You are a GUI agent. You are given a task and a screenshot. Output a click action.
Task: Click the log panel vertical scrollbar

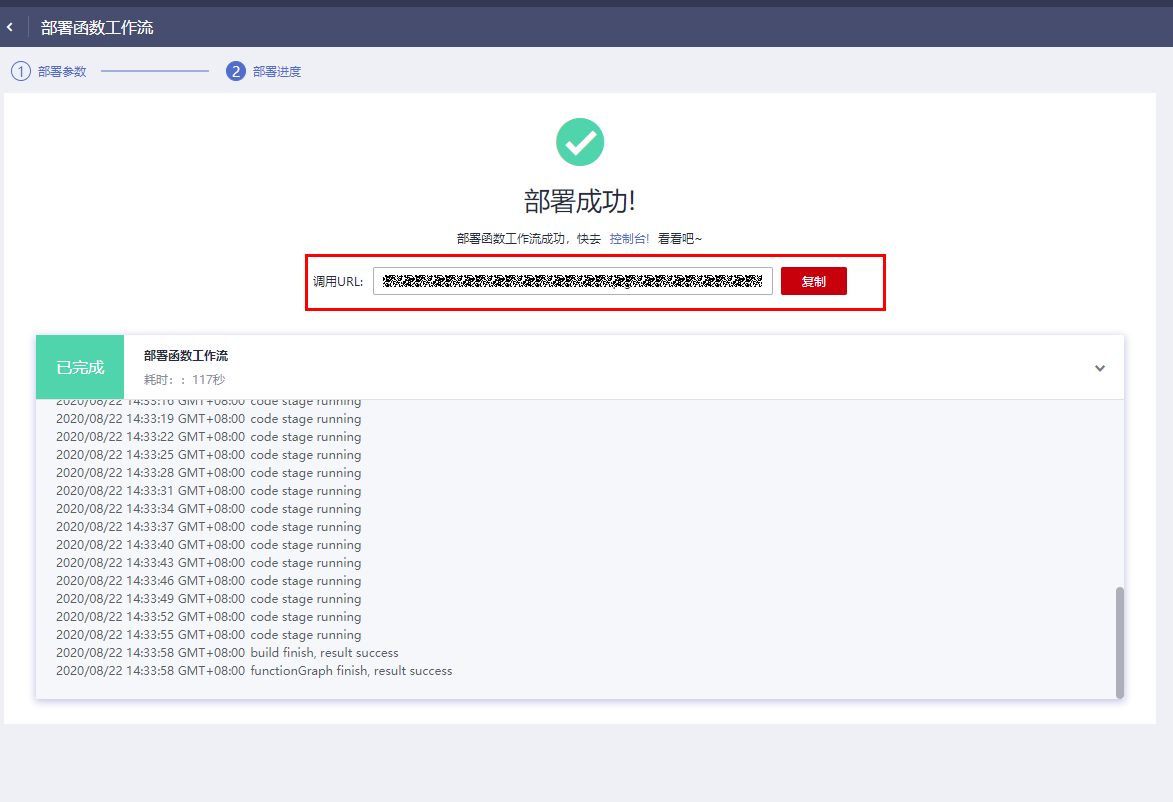1119,641
